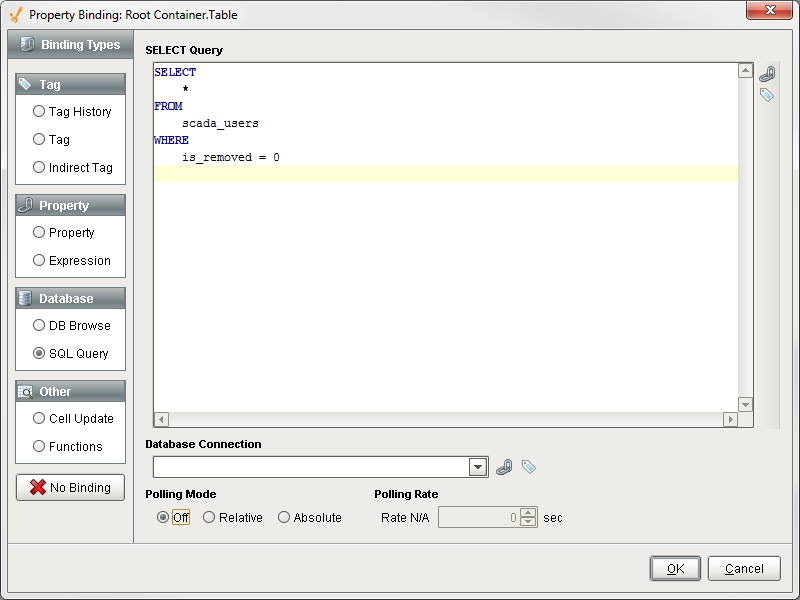
Task: Set Polling Mode to Relative
Action: click(x=209, y=517)
